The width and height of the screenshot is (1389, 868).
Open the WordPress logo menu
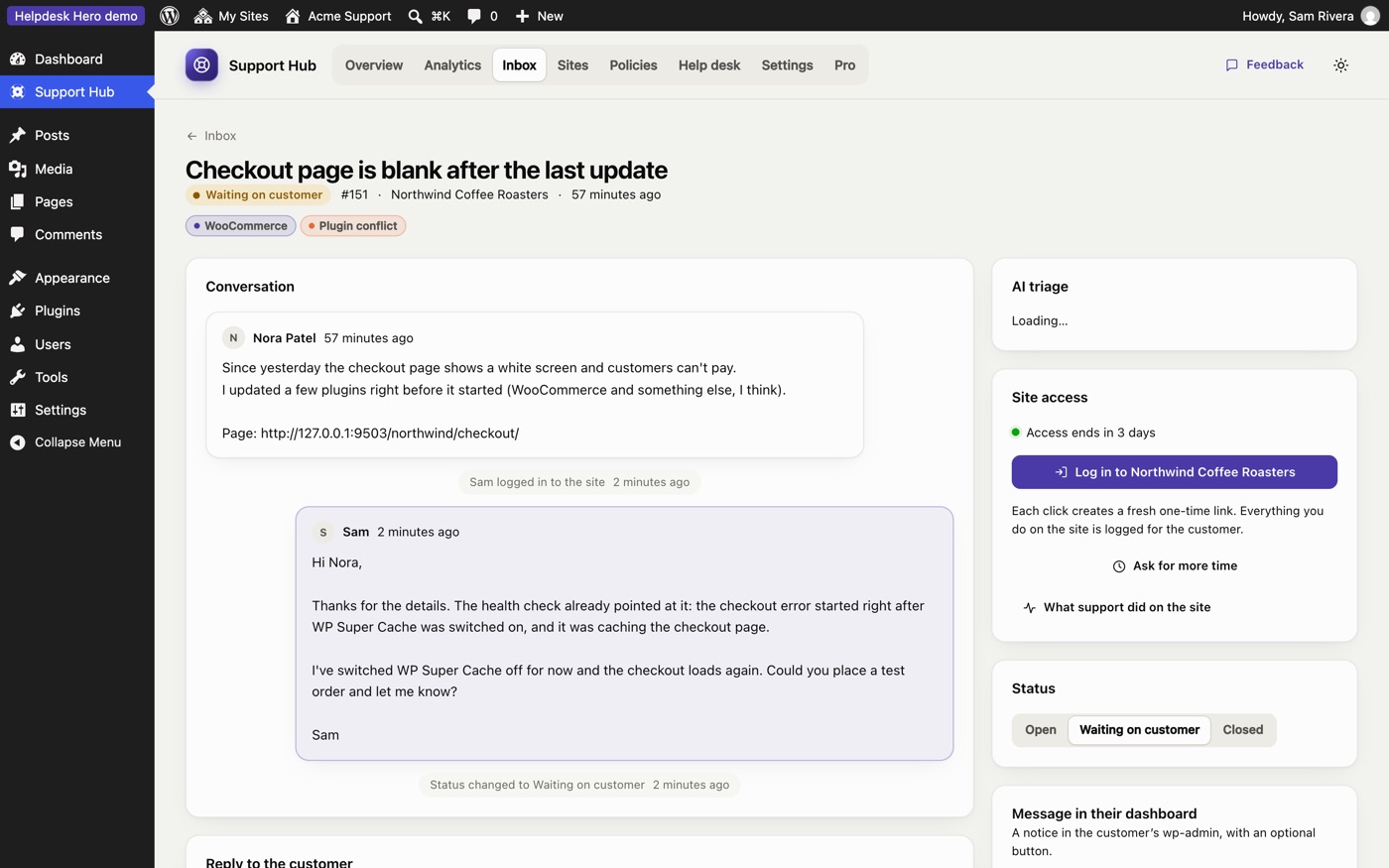170,16
